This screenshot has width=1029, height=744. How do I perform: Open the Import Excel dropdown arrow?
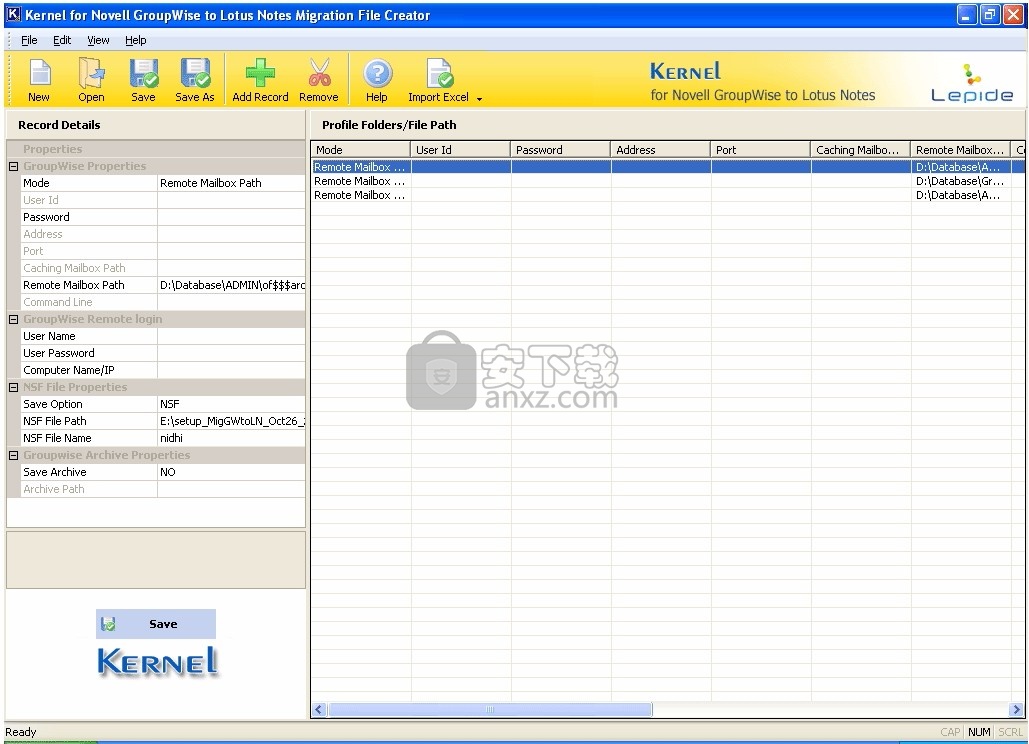480,98
